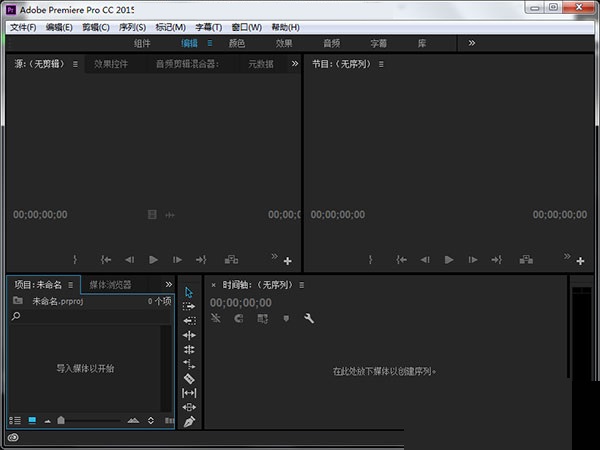The image size is (600, 450).
Task: Go to out point in source monitor
Action: click(201, 260)
